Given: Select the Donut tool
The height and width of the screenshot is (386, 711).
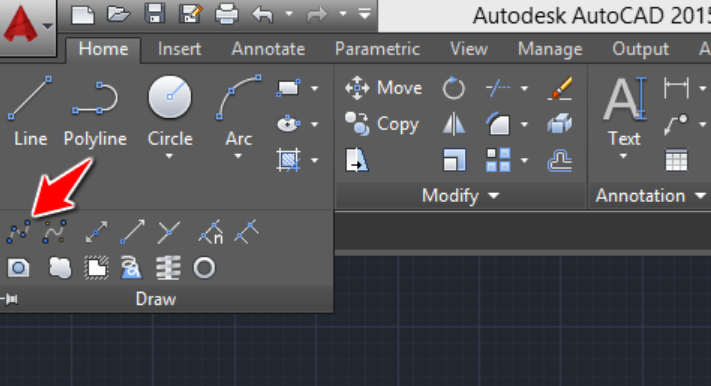Looking at the screenshot, I should (204, 268).
